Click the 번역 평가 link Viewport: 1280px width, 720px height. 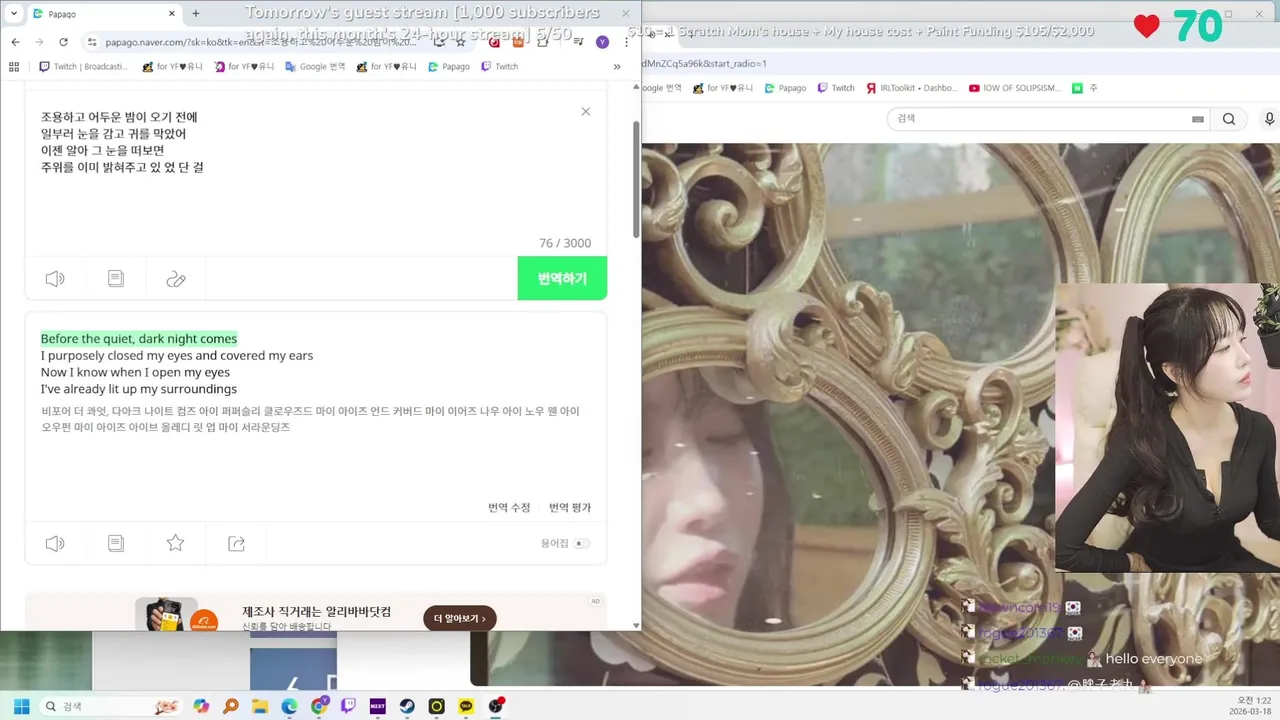(x=570, y=507)
